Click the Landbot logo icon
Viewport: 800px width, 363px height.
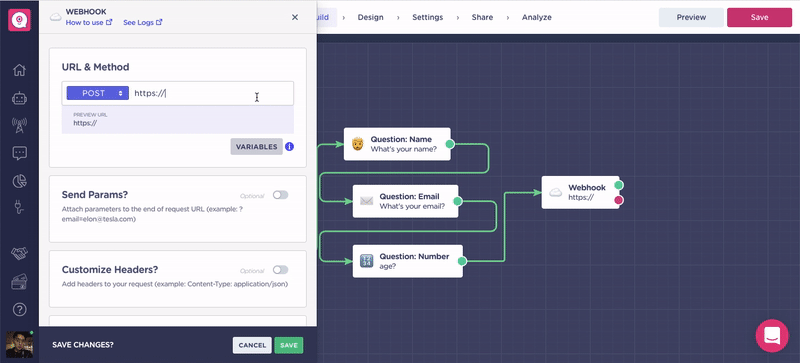tap(19, 20)
